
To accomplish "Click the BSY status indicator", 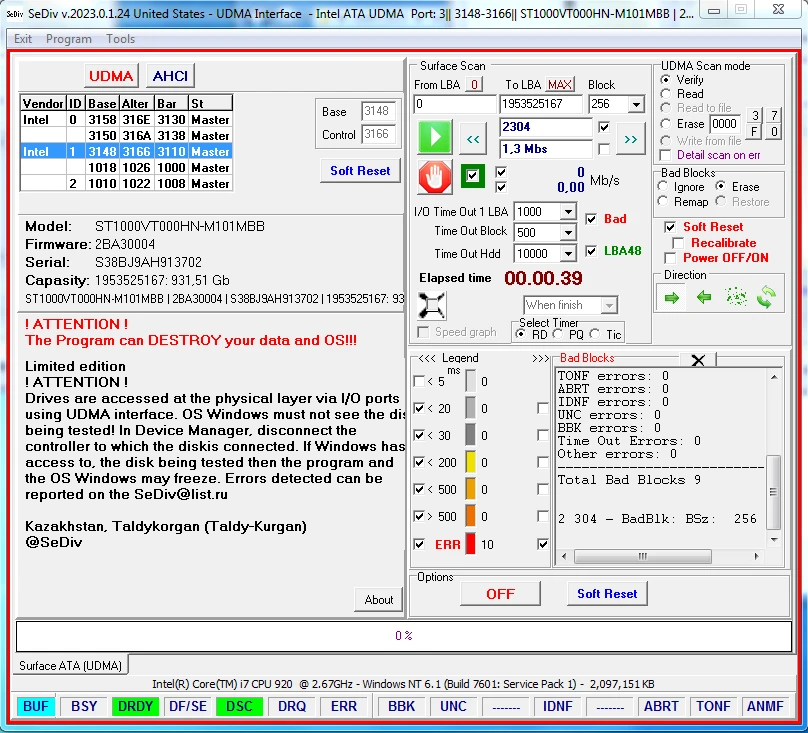I will tap(84, 706).
